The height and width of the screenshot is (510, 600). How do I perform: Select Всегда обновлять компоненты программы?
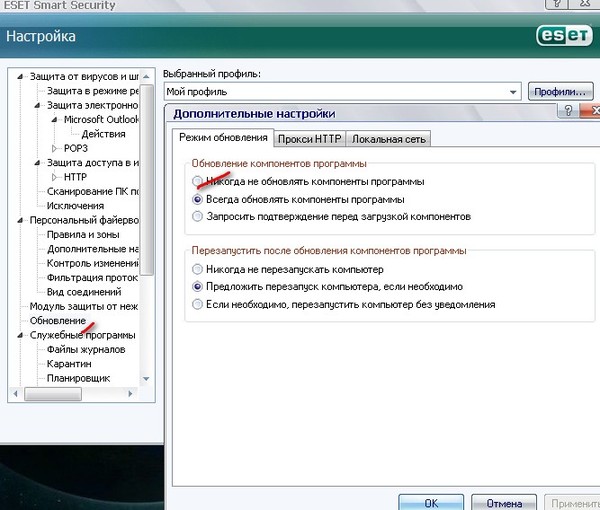point(197,199)
